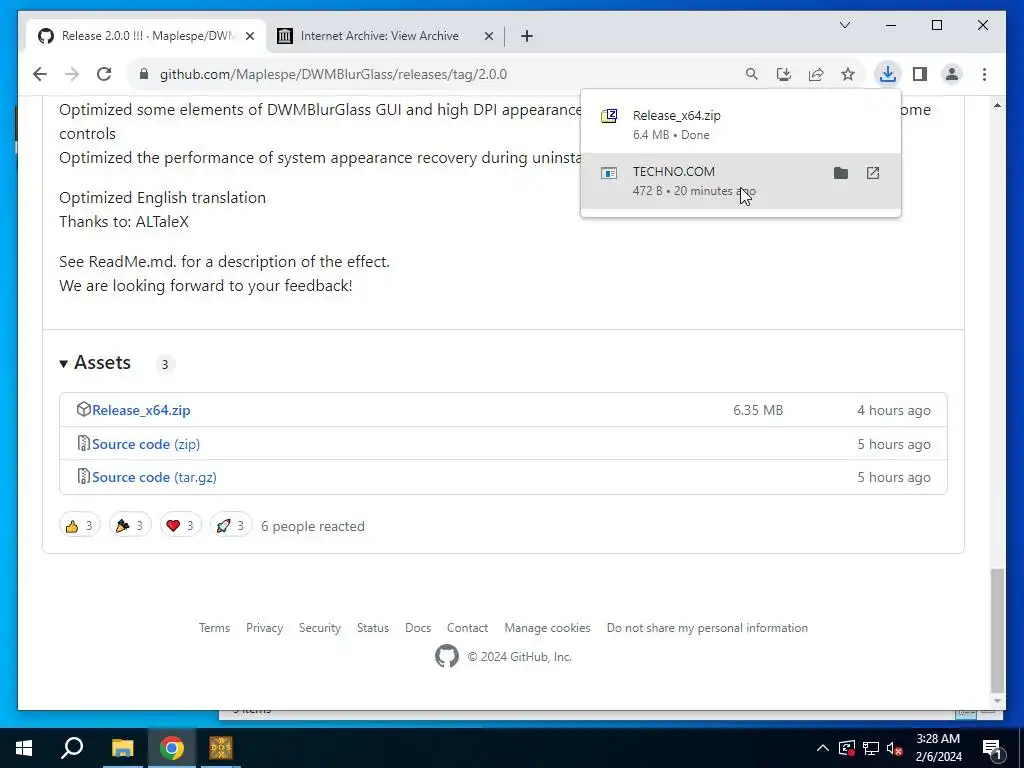Open the Docs footer link

click(x=418, y=628)
